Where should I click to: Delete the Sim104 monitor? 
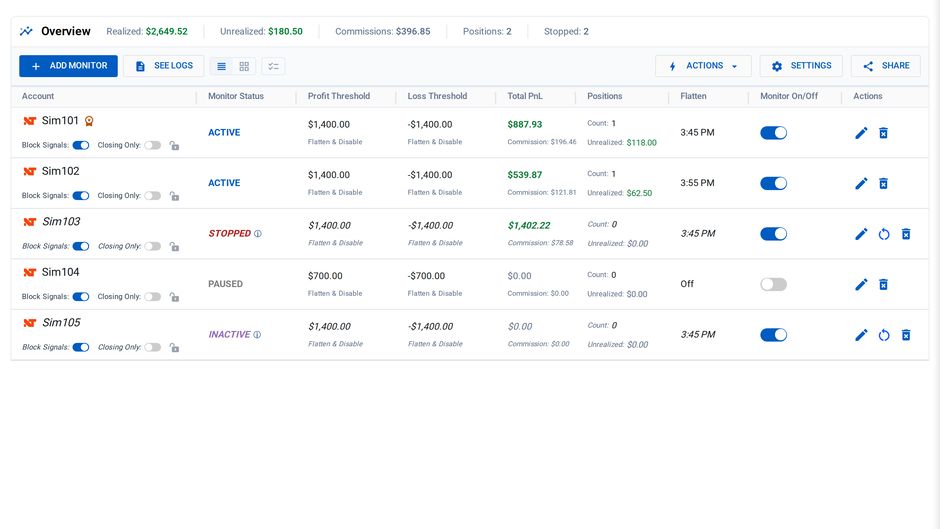[883, 284]
